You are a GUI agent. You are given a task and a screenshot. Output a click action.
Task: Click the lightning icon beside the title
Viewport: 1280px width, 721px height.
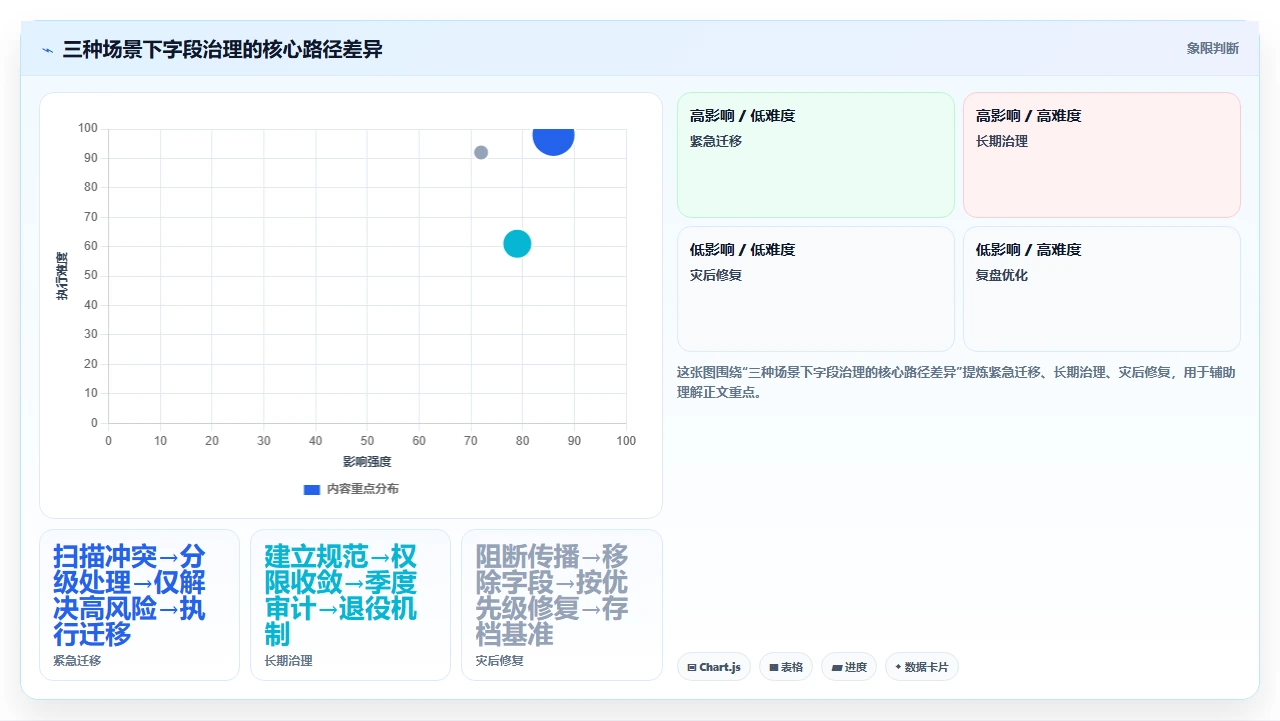click(47, 50)
